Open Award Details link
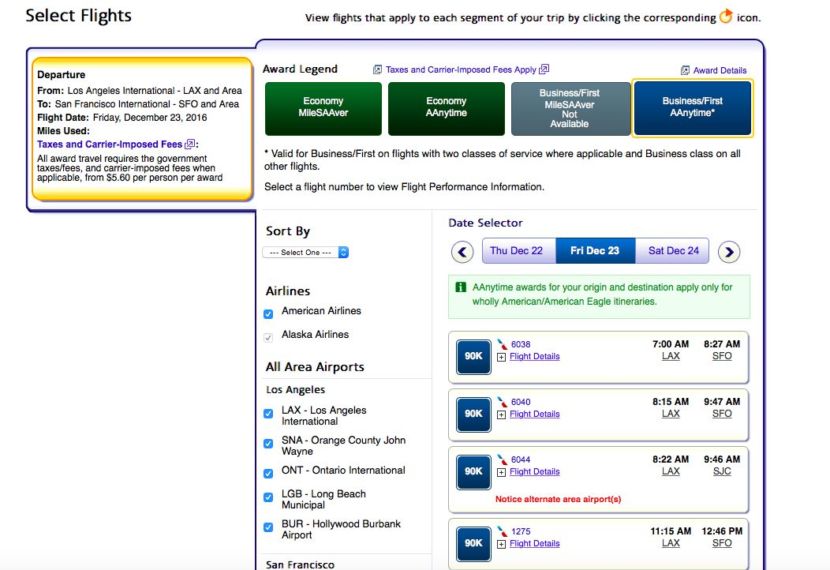Image resolution: width=830 pixels, height=570 pixels. click(720, 70)
